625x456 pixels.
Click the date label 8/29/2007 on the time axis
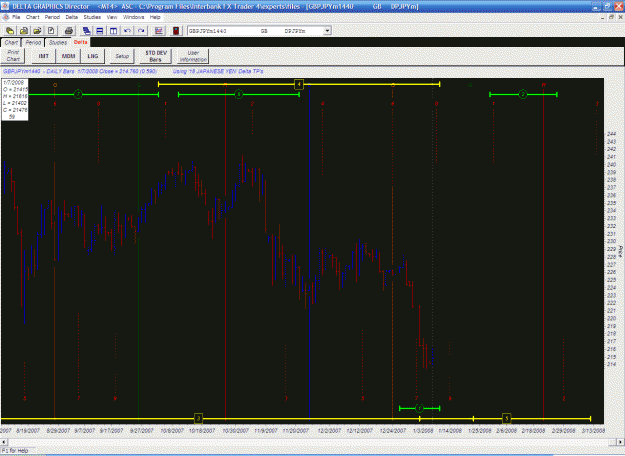click(58, 430)
